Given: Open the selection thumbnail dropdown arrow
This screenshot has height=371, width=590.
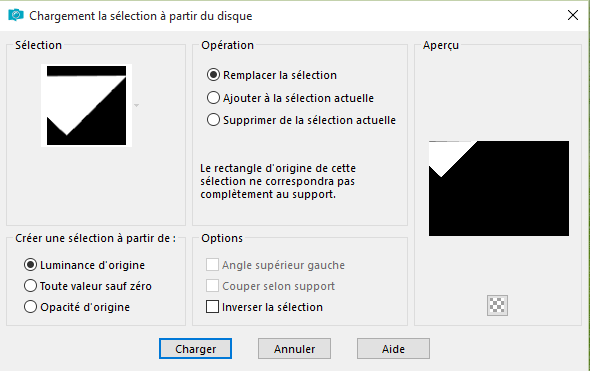Looking at the screenshot, I should 136,105.
